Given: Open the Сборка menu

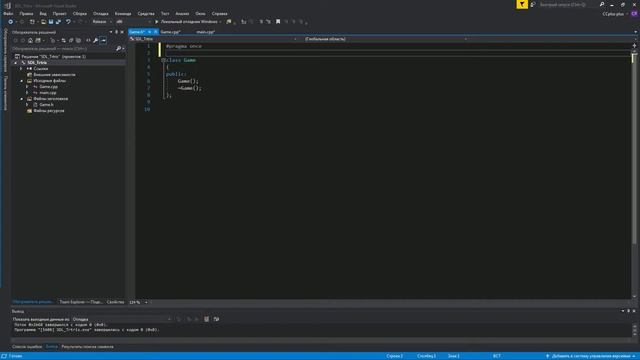Looking at the screenshot, I should [x=80, y=13].
